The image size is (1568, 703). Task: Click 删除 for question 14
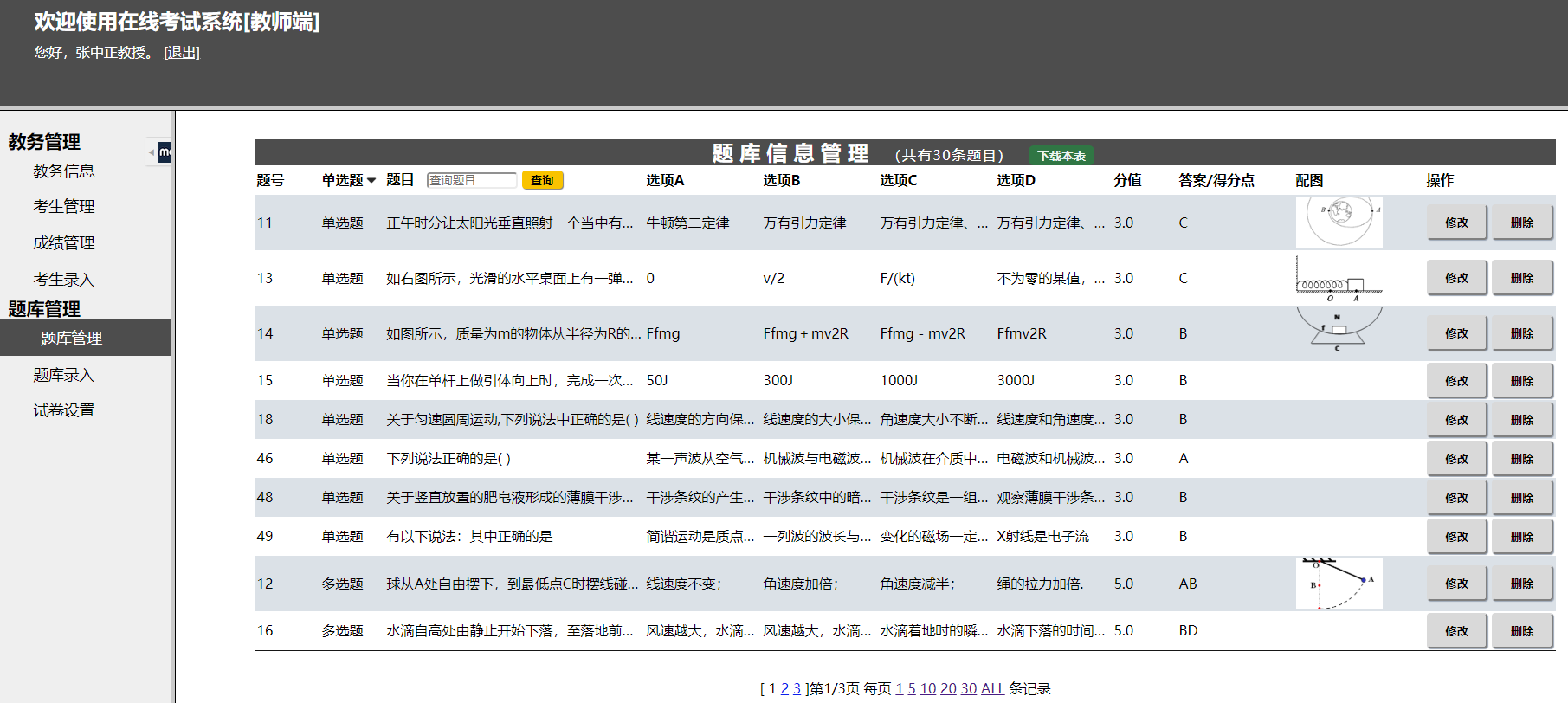[x=1521, y=333]
